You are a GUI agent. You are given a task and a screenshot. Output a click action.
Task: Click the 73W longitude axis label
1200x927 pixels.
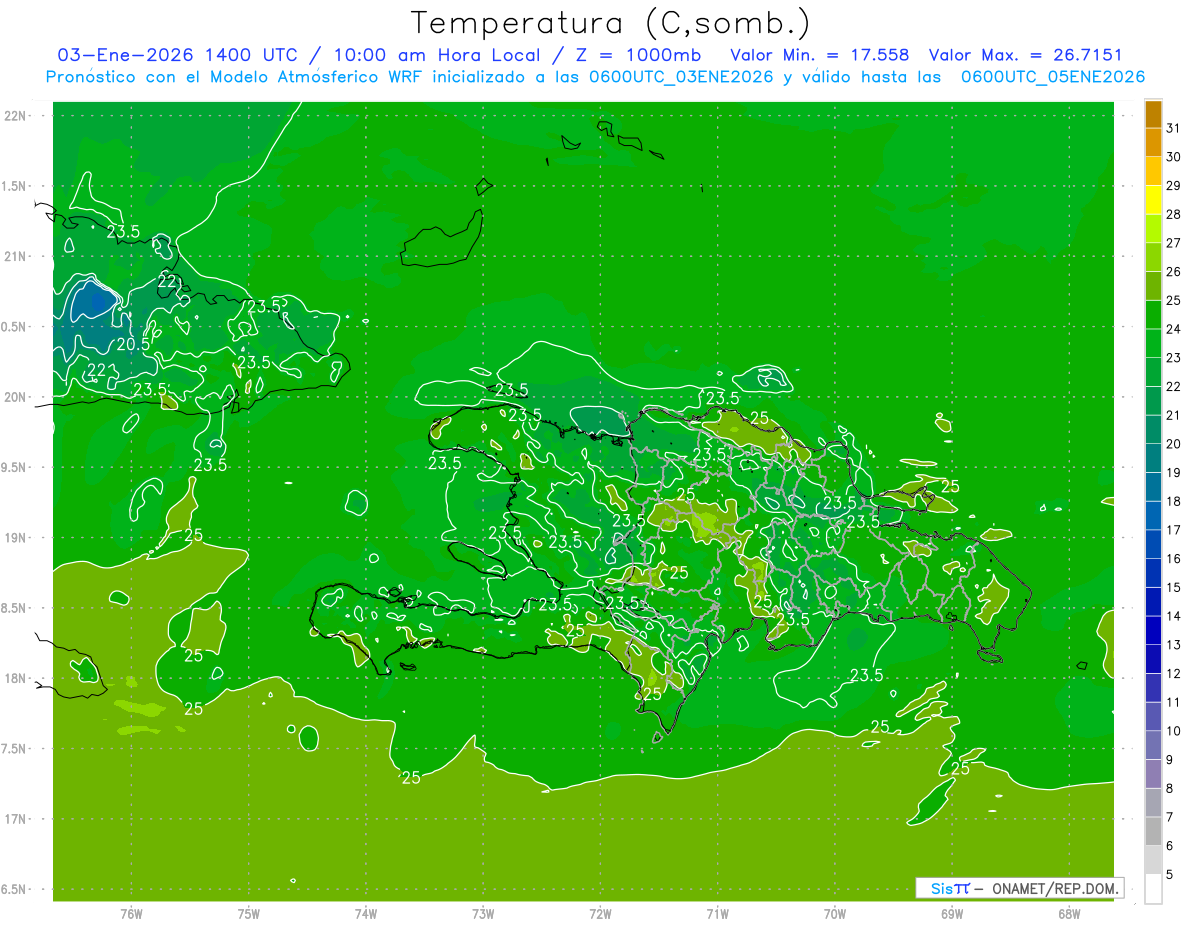click(x=483, y=913)
